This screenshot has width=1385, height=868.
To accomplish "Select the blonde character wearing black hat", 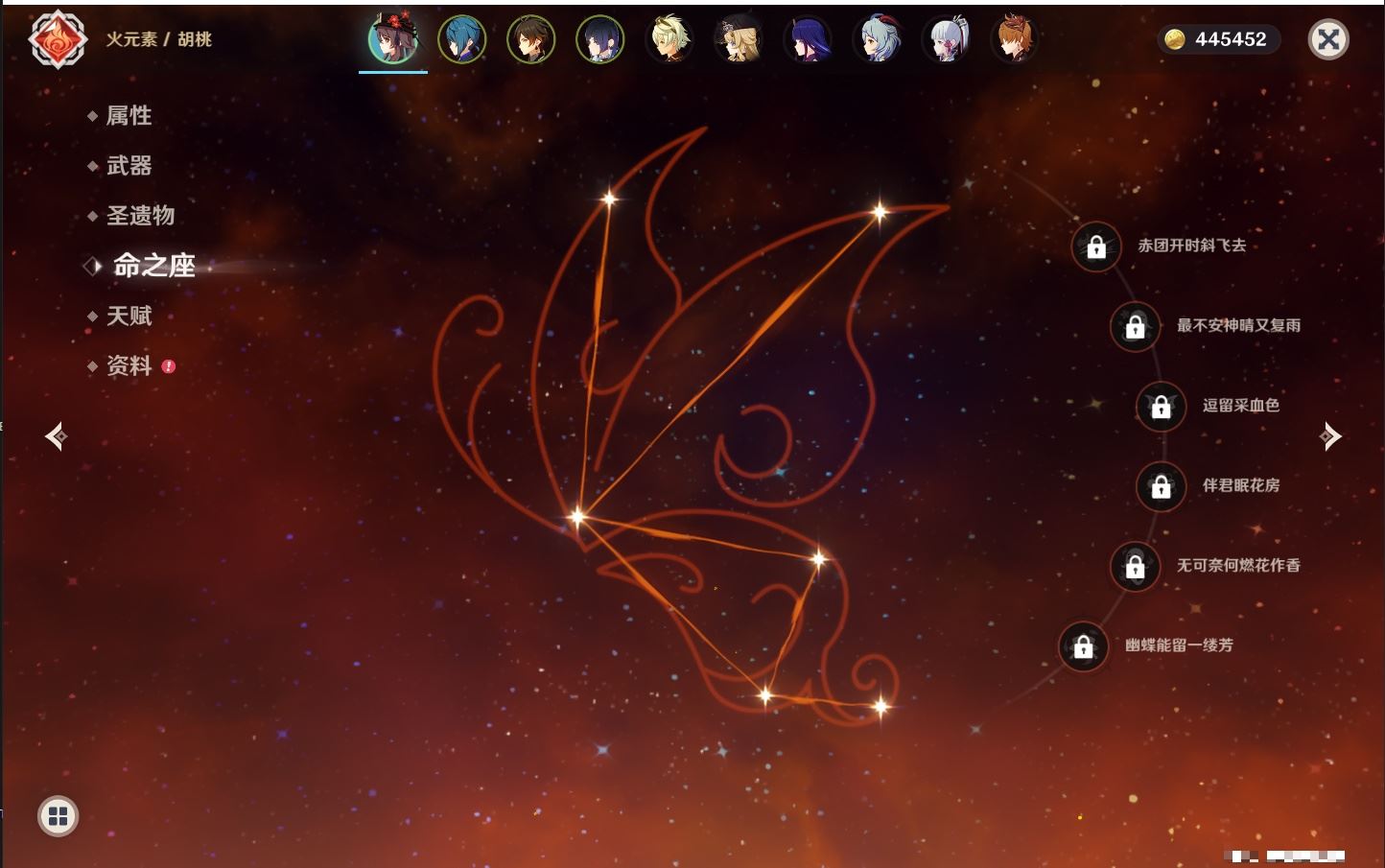I will [x=739, y=40].
